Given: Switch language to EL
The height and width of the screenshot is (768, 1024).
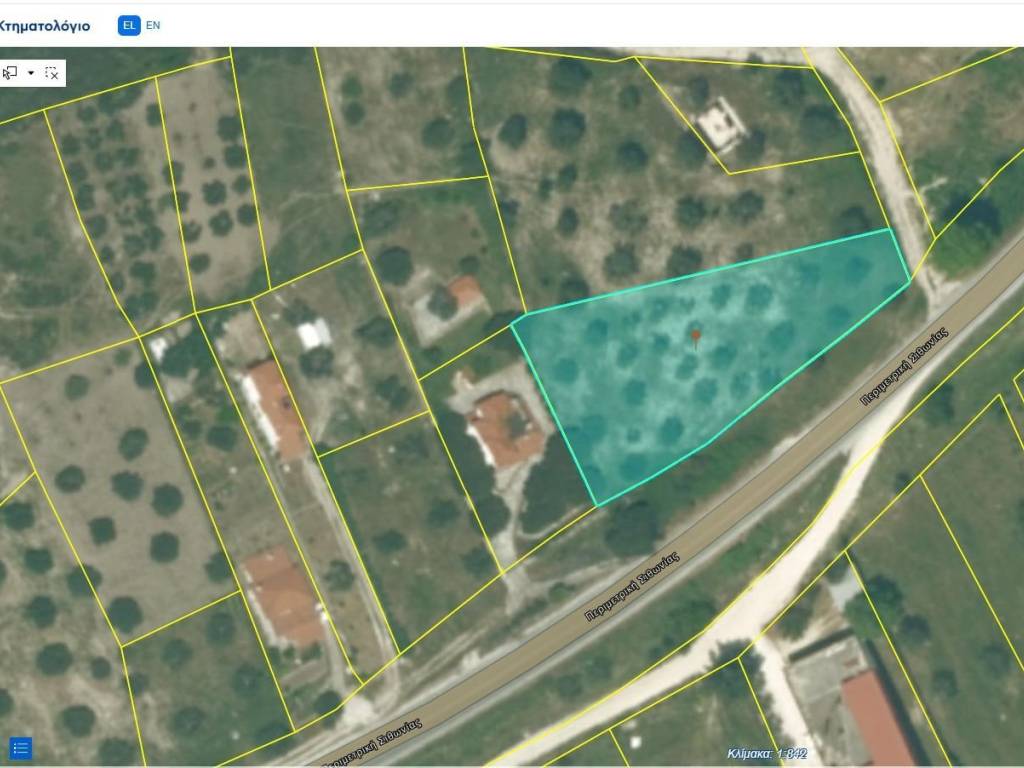Looking at the screenshot, I should click(x=128, y=25).
